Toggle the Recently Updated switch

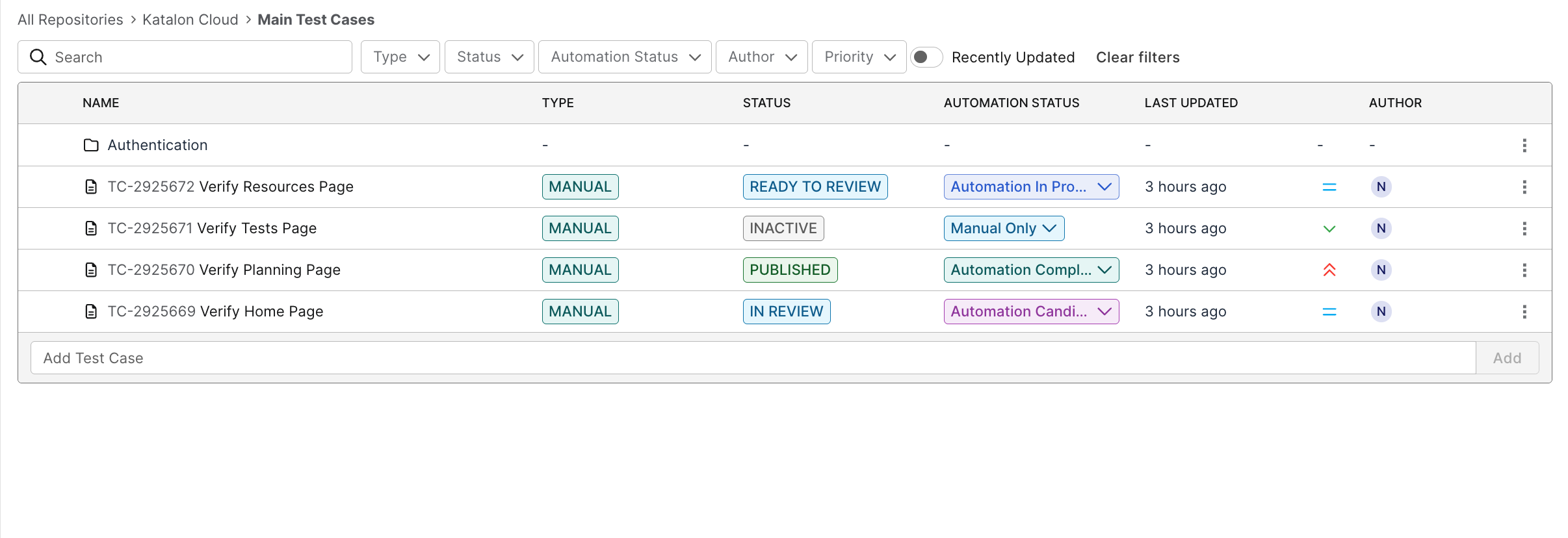pyautogui.click(x=926, y=57)
